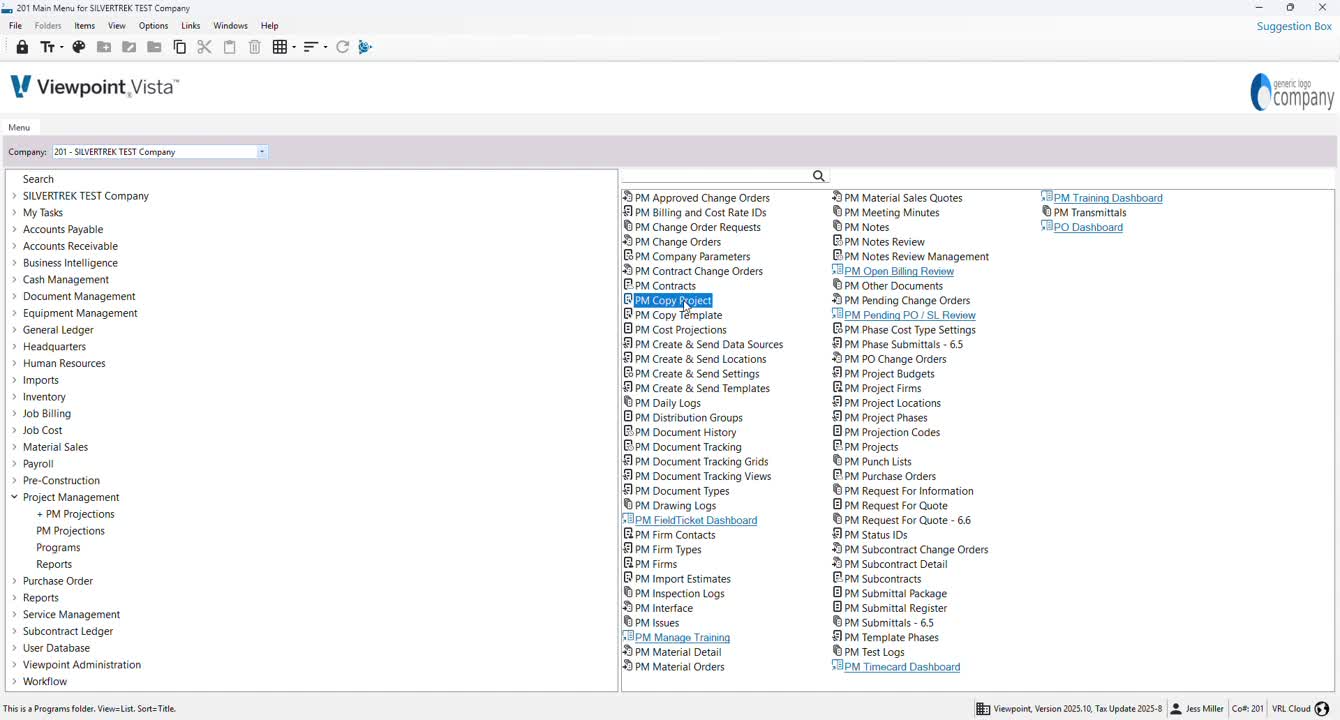Expand the Payroll tree node
Screen dimensions: 1340x720
(x=14, y=464)
